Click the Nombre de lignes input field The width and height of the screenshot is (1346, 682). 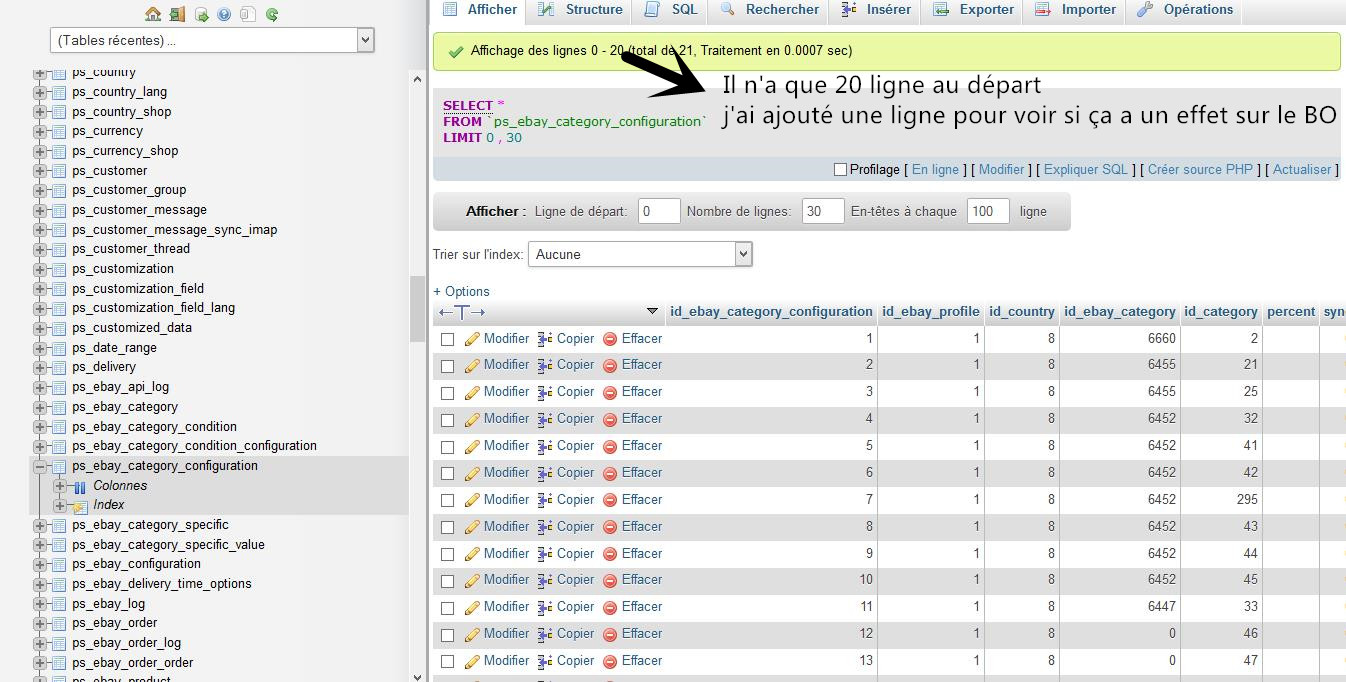pos(823,211)
